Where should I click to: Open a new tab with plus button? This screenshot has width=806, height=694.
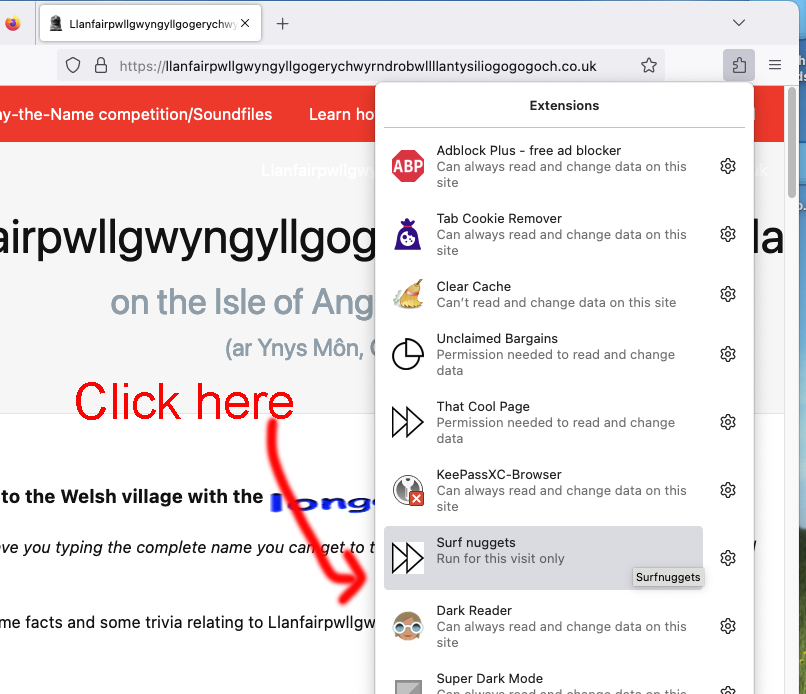[x=283, y=23]
